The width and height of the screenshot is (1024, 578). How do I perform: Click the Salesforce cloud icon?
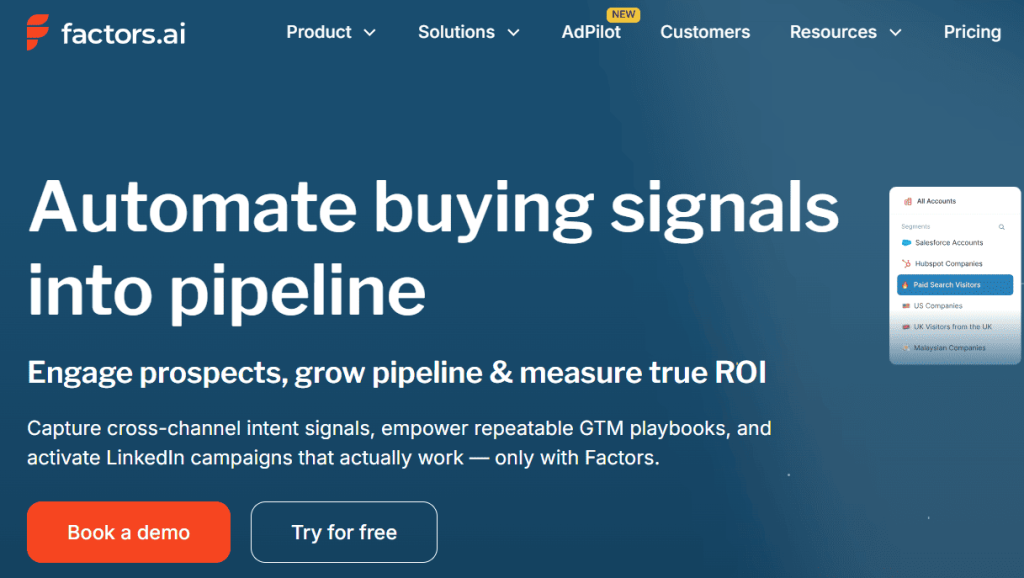(x=906, y=242)
